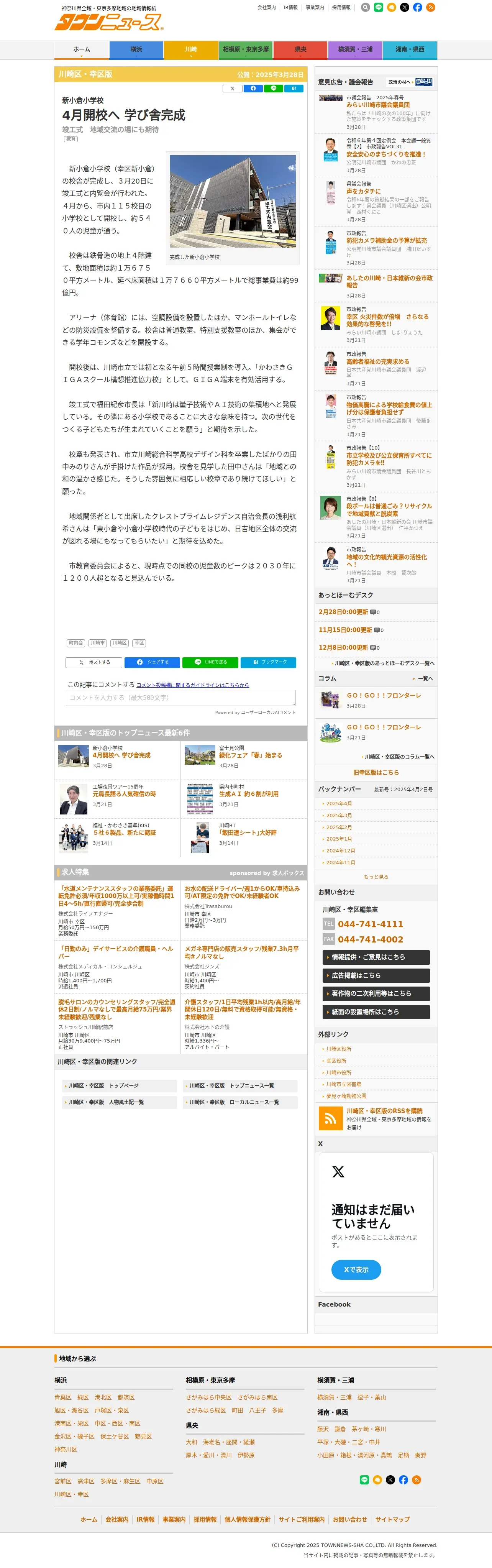Open the 横須賀・三浦 tab
Screen dimensions: 492x1568
pyautogui.click(x=355, y=50)
